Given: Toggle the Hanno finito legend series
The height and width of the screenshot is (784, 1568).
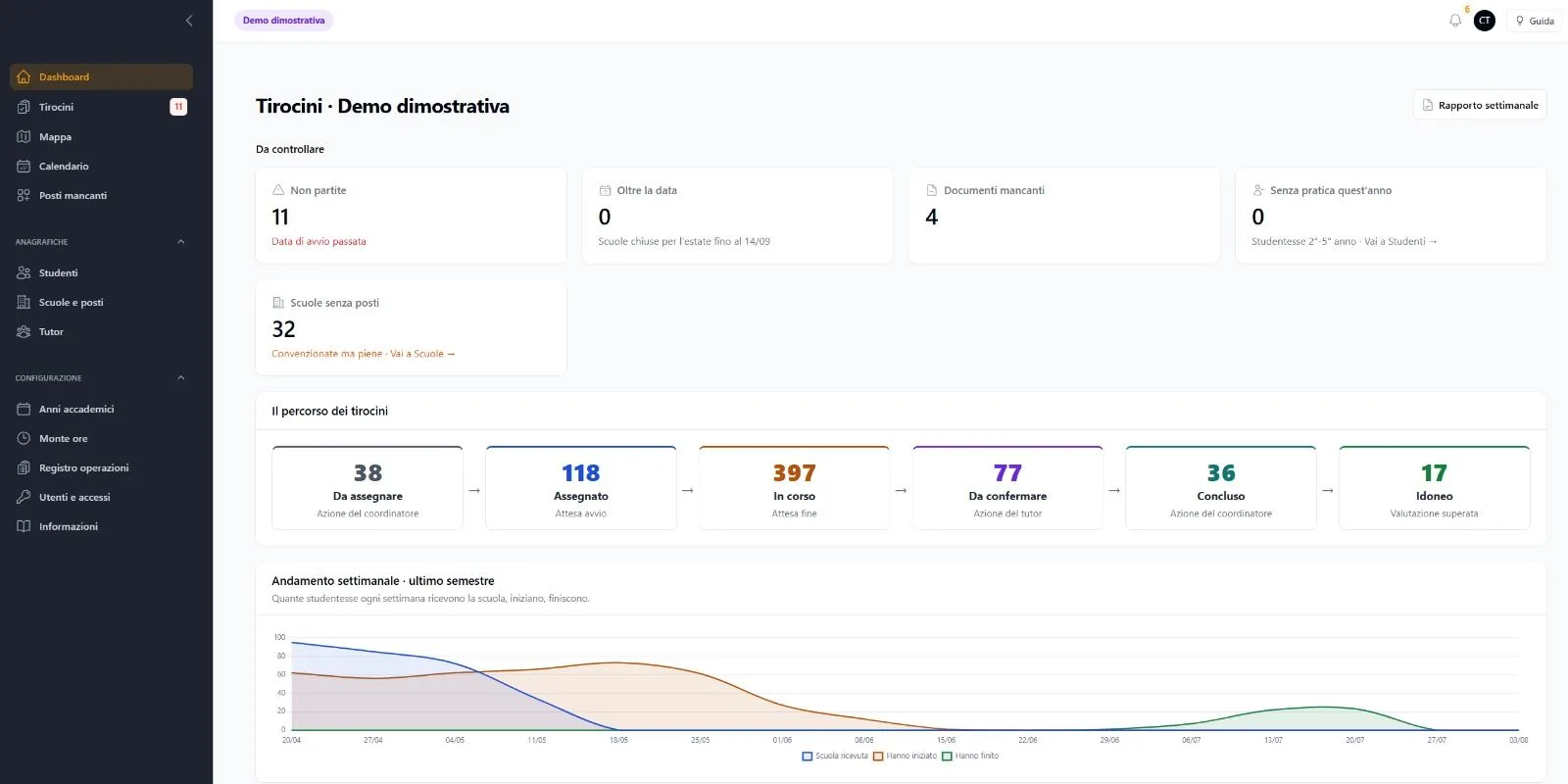Looking at the screenshot, I should tap(970, 757).
